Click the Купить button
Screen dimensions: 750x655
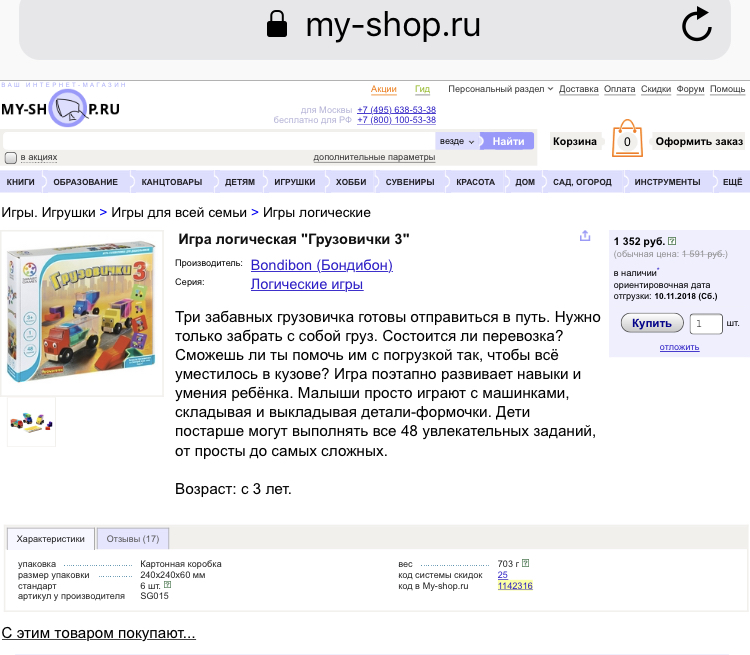click(x=652, y=323)
